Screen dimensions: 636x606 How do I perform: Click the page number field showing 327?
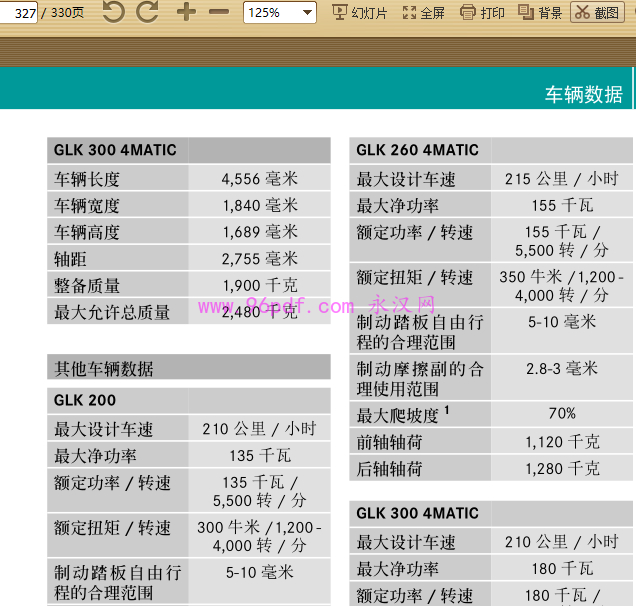click(x=18, y=12)
